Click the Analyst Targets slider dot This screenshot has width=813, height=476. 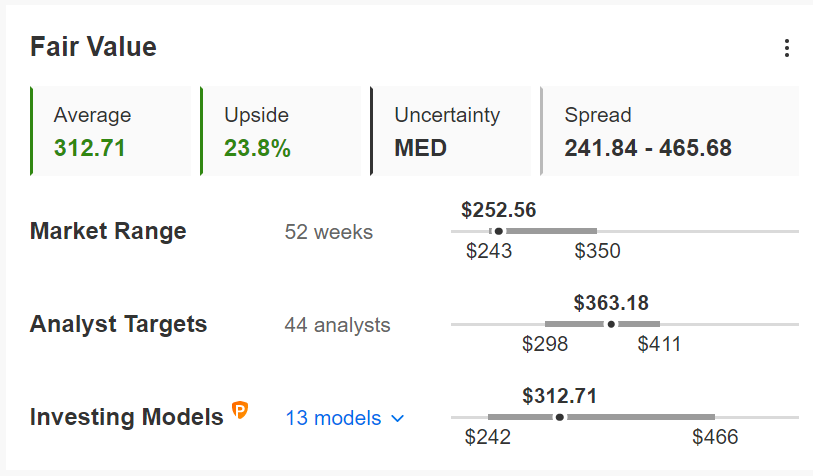611,324
